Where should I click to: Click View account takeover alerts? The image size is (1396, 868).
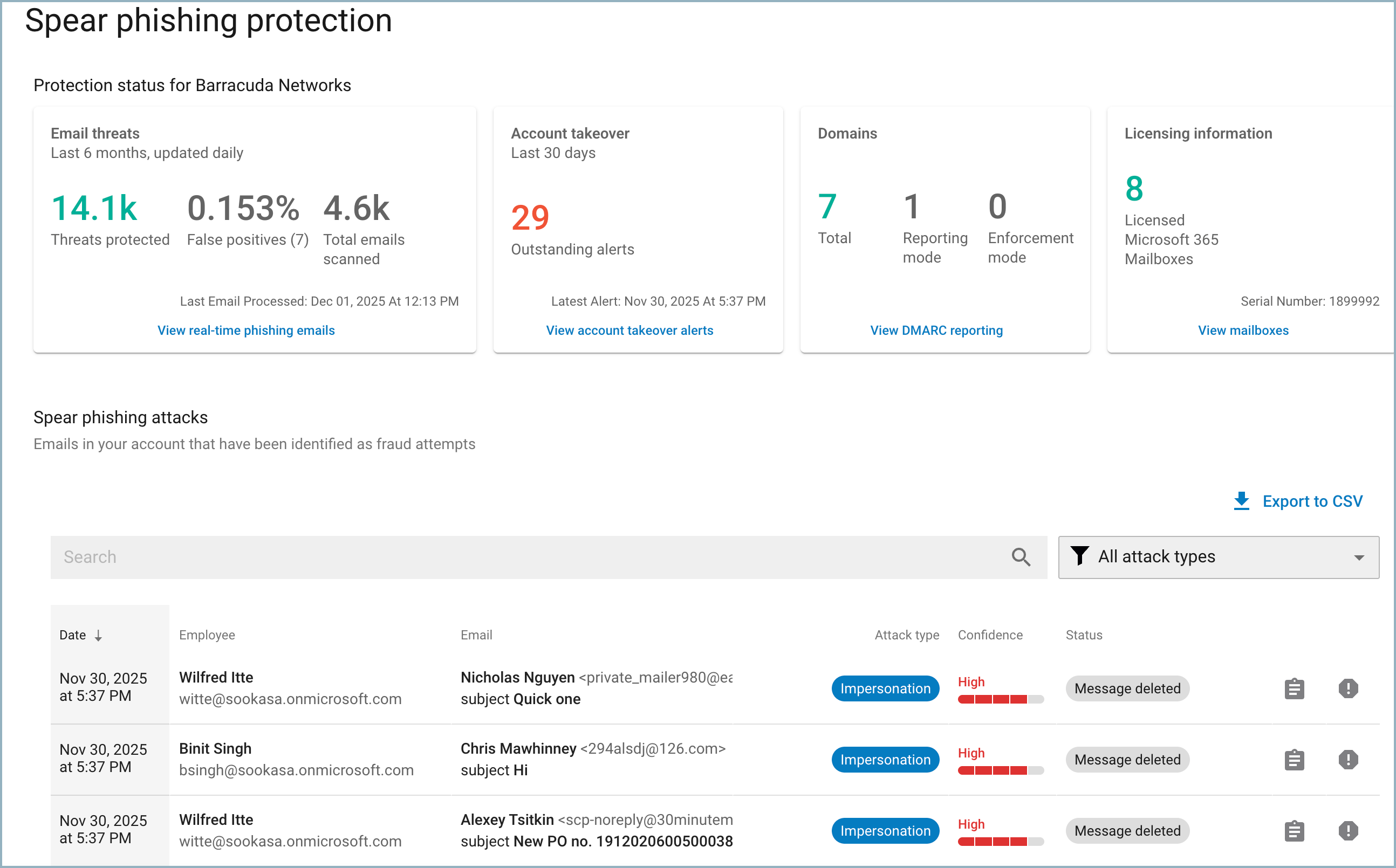[629, 330]
